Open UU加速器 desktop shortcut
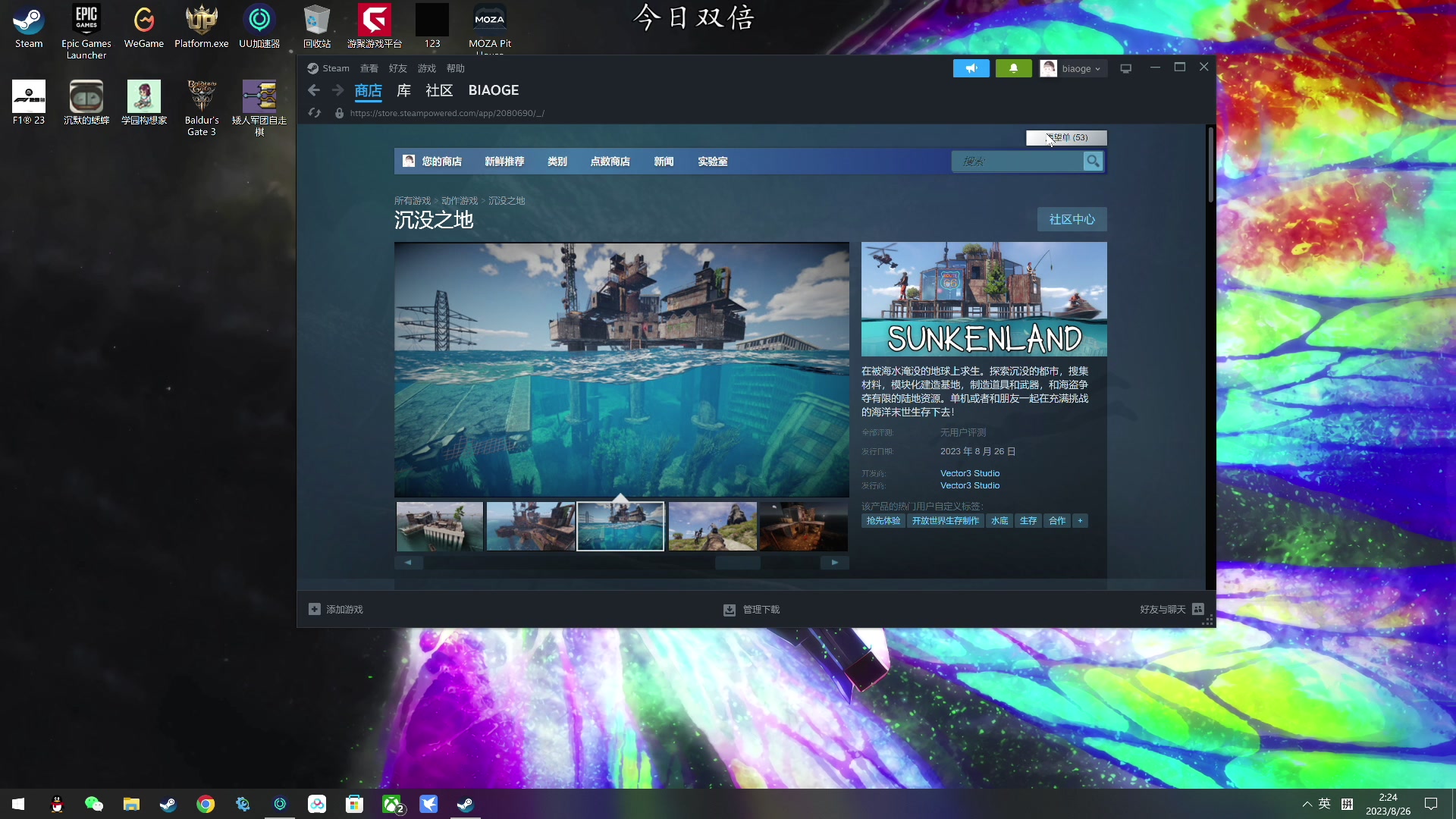Screen dimensions: 1456x819 (x=259, y=27)
